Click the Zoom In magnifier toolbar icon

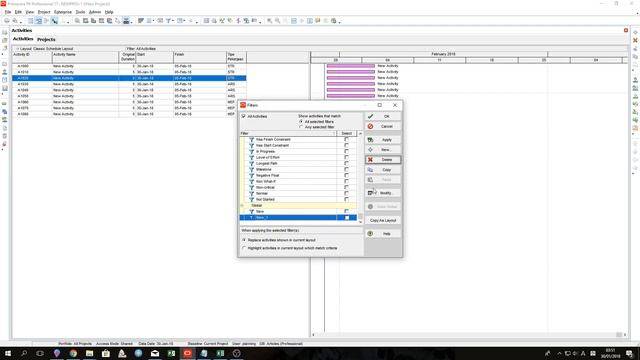(x=269, y=21)
